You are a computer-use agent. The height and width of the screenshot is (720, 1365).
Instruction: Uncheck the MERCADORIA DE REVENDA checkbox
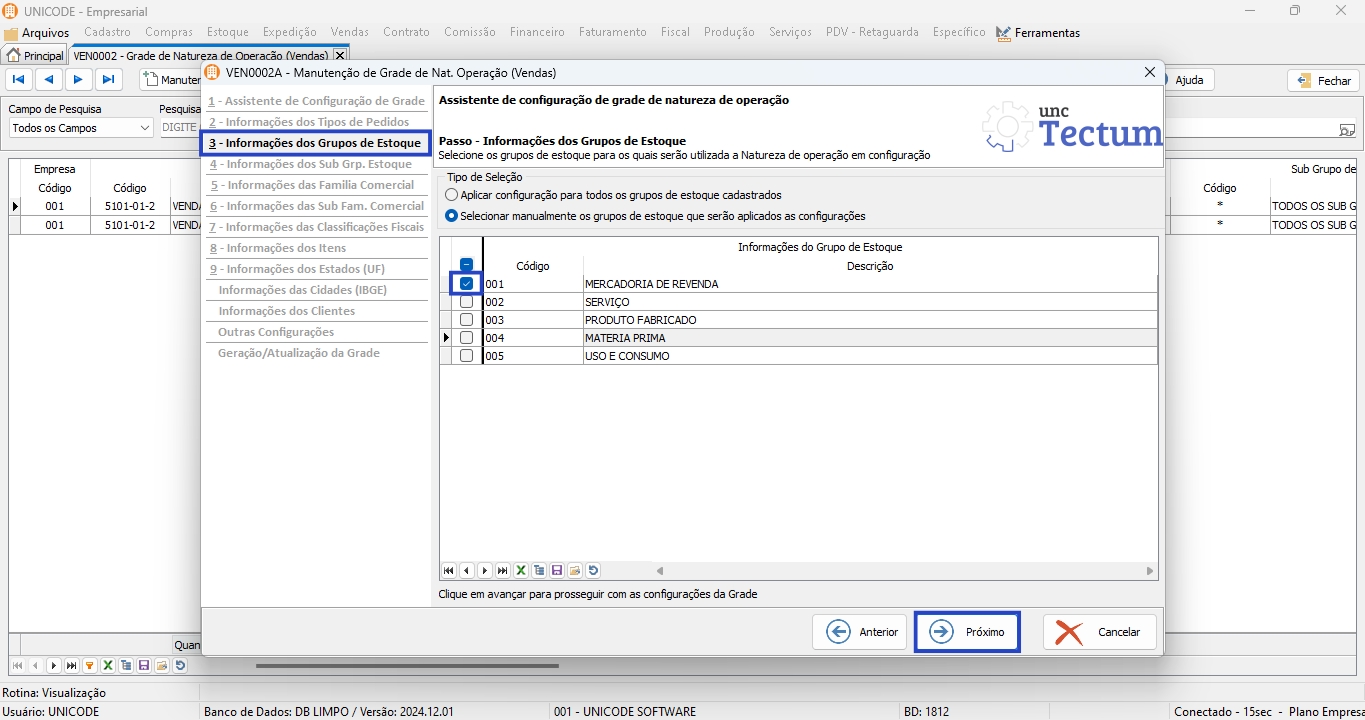tap(466, 284)
